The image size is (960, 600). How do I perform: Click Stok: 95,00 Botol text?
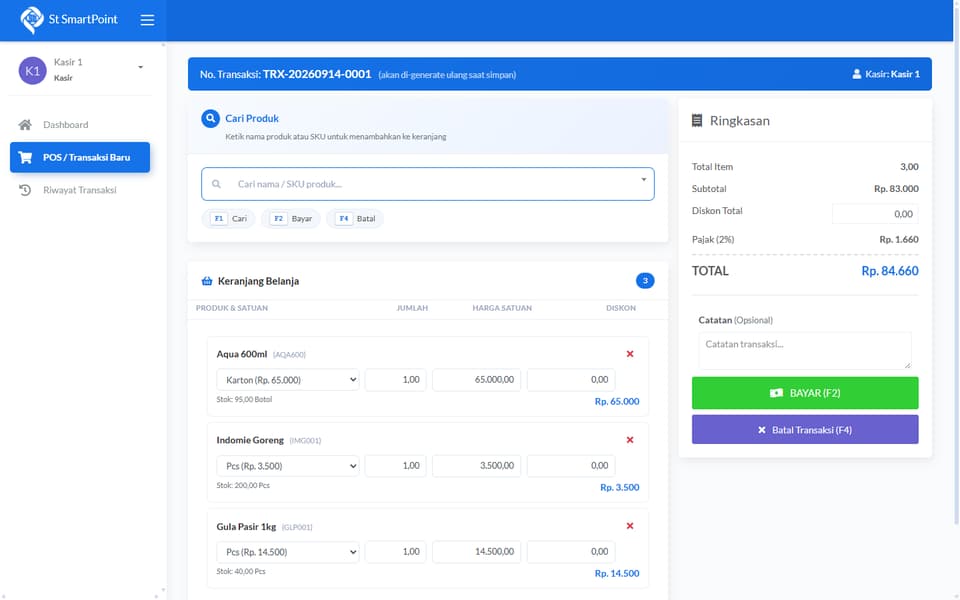click(x=244, y=399)
